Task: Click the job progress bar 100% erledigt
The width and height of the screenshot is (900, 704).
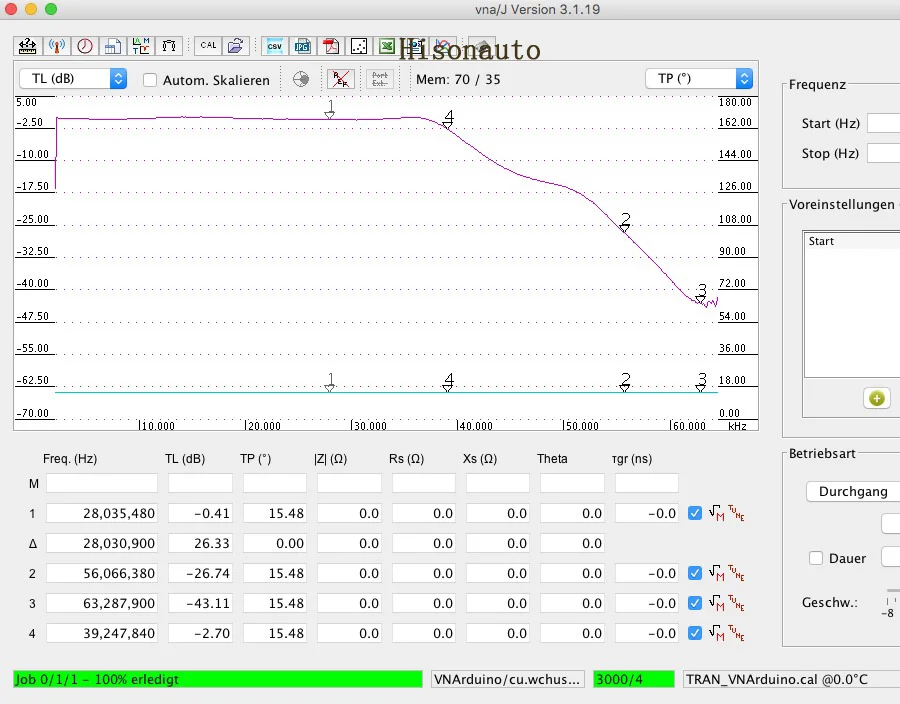Action: click(218, 679)
